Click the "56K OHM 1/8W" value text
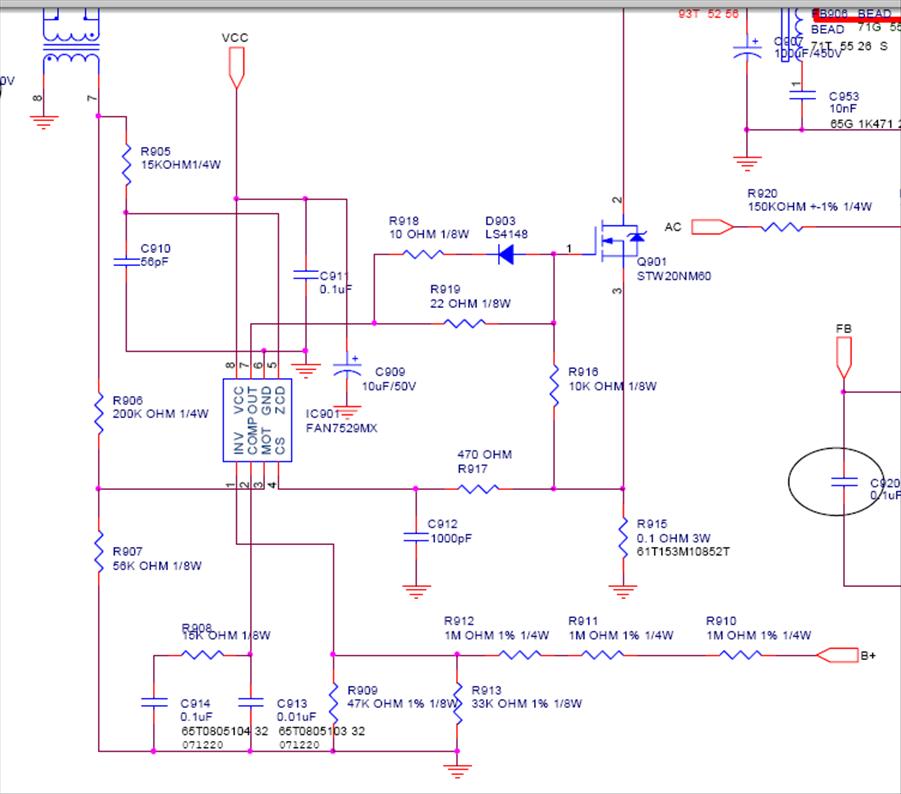The height and width of the screenshot is (794, 901). (157, 566)
